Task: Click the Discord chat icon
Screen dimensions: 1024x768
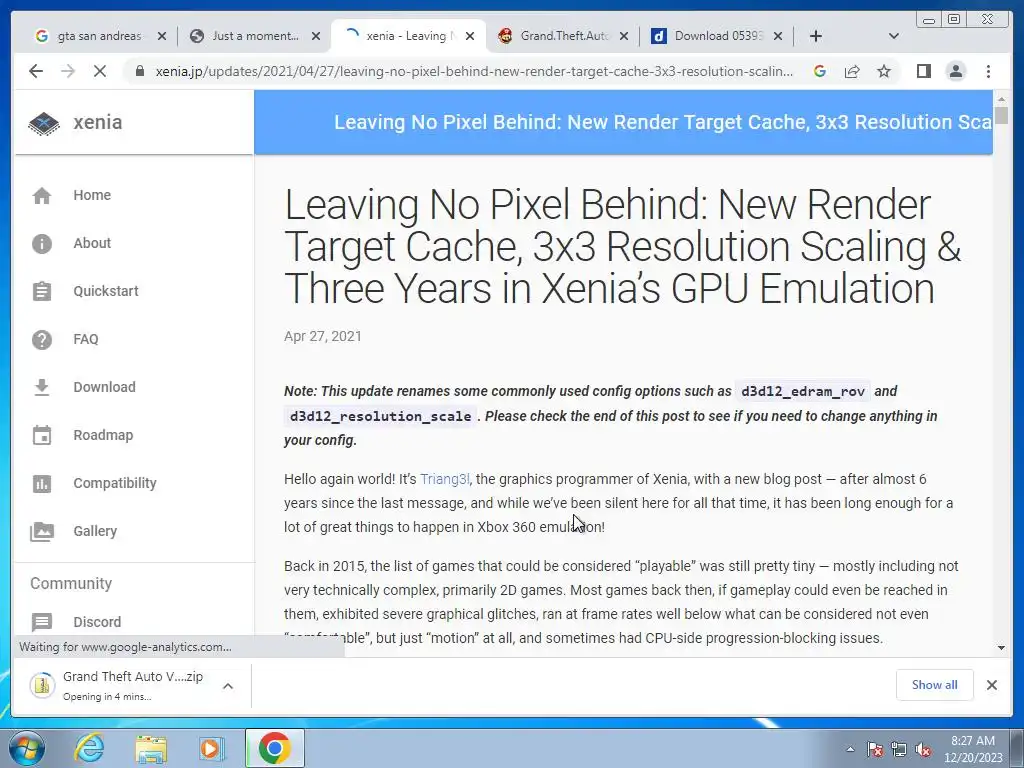Action: (42, 622)
